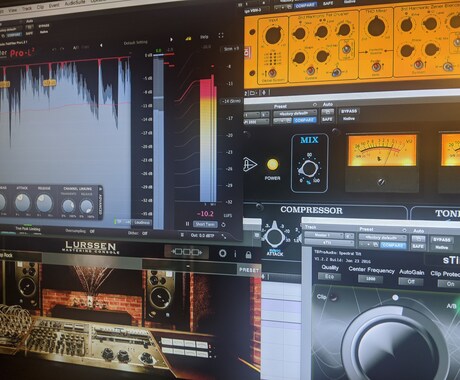Click the compressor yellow POWER lamp
Screen dimensions: 460x380
click(x=273, y=164)
